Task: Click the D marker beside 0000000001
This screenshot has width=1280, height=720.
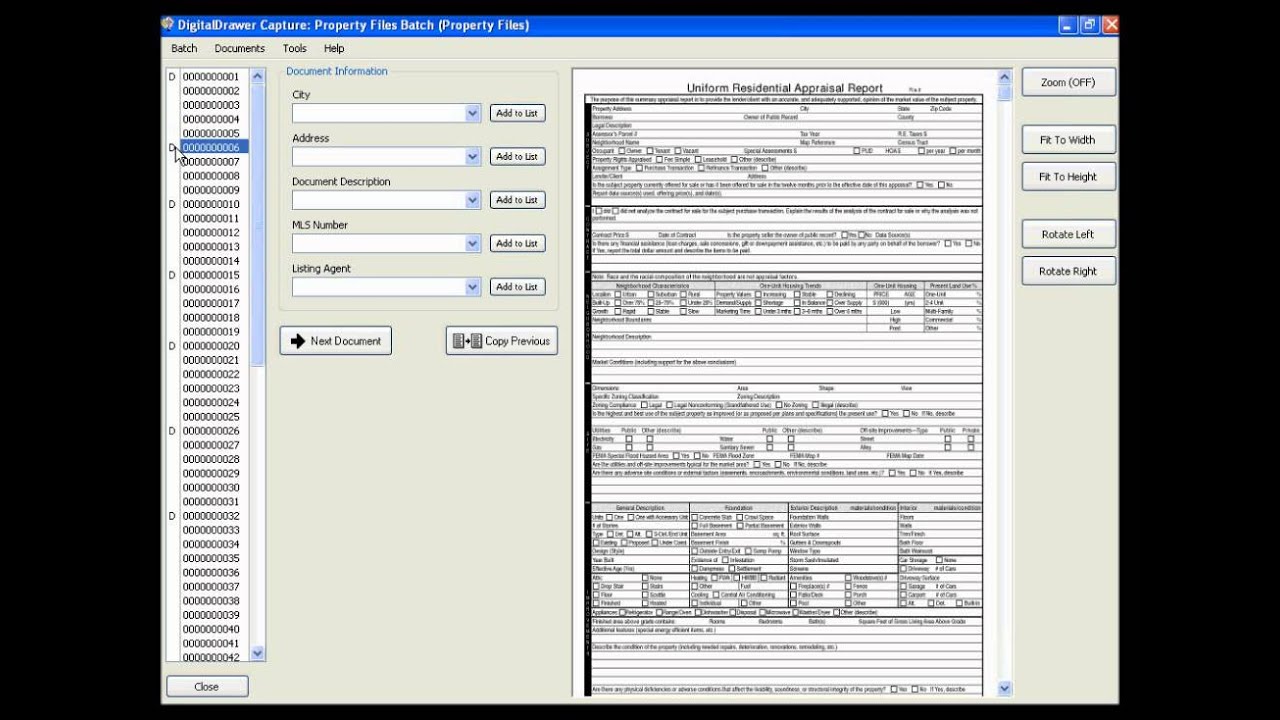Action: [x=172, y=77]
